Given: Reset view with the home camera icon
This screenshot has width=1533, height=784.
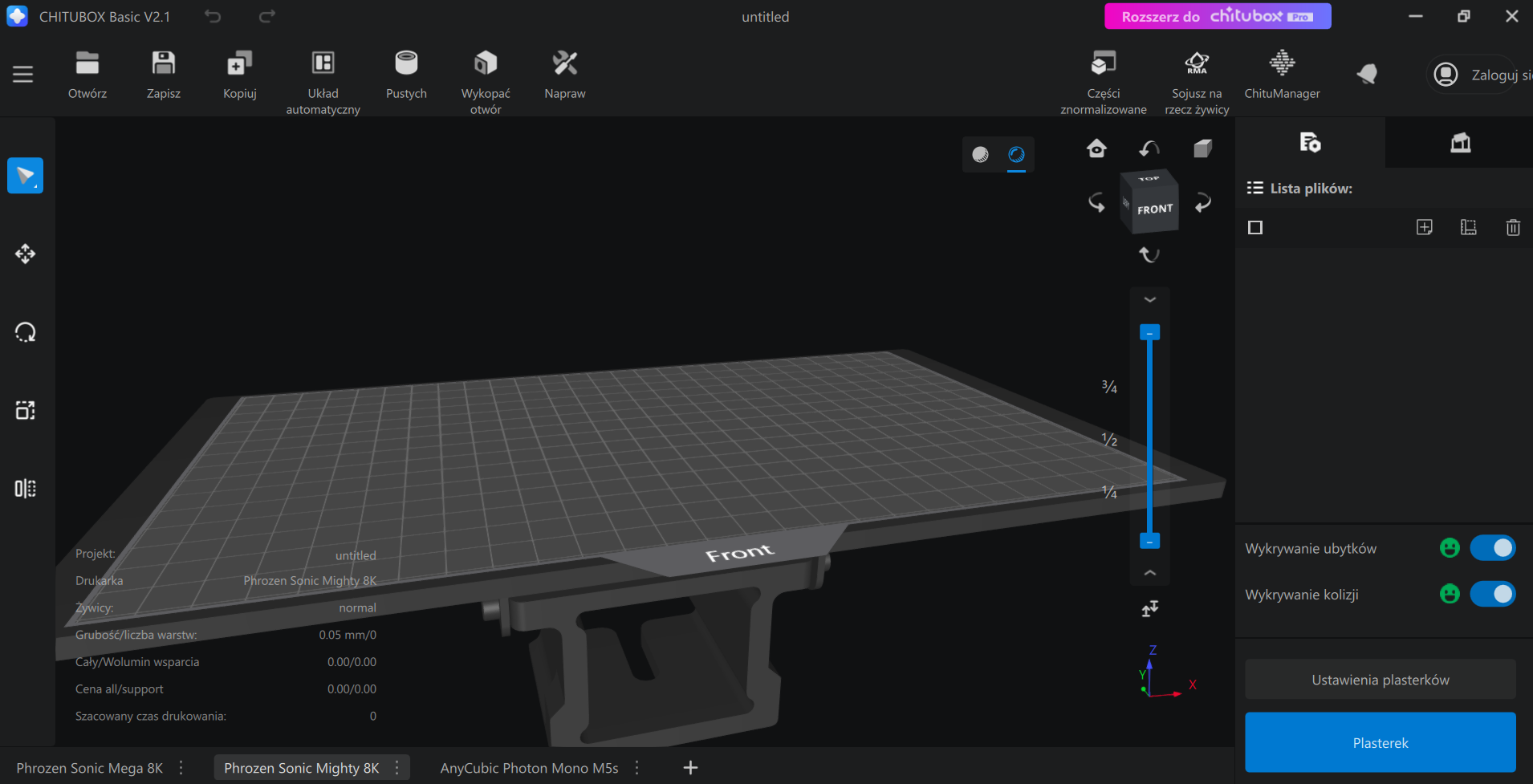Looking at the screenshot, I should point(1096,148).
